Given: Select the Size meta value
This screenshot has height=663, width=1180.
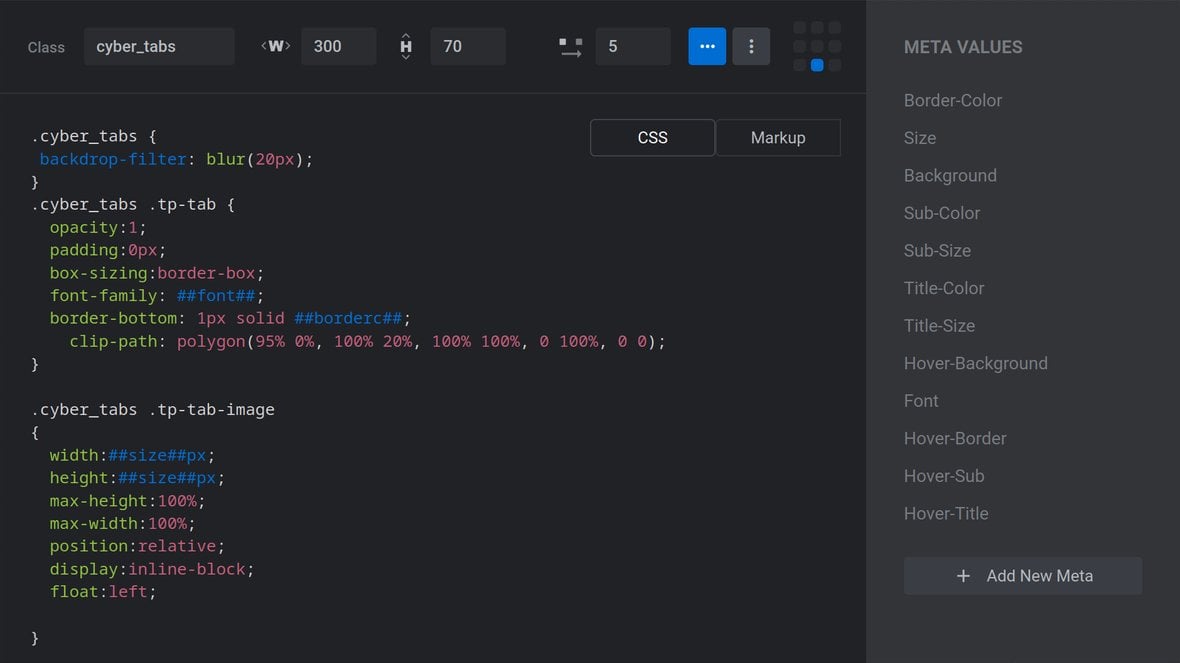Looking at the screenshot, I should (920, 138).
